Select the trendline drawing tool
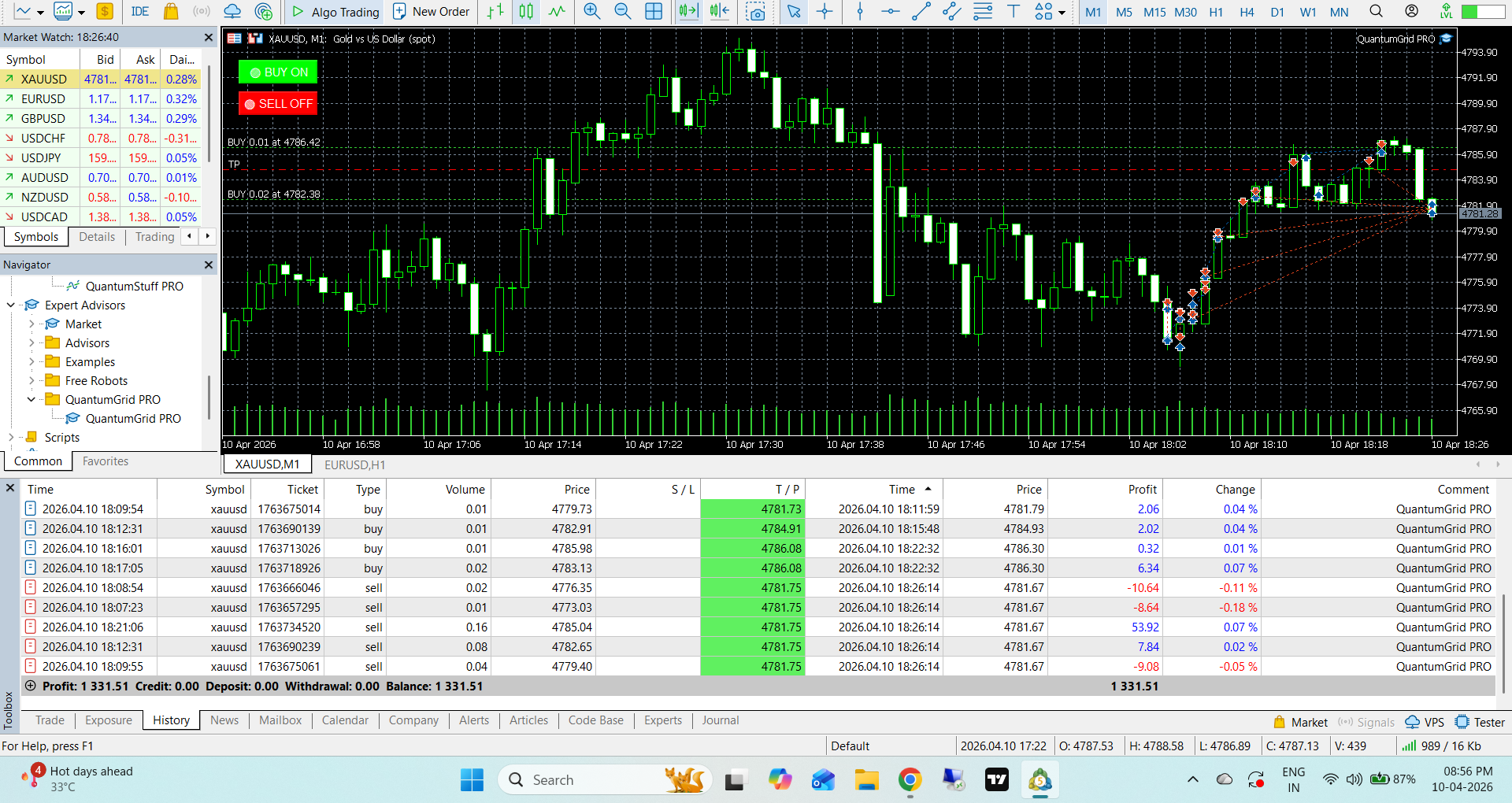 pos(921,11)
